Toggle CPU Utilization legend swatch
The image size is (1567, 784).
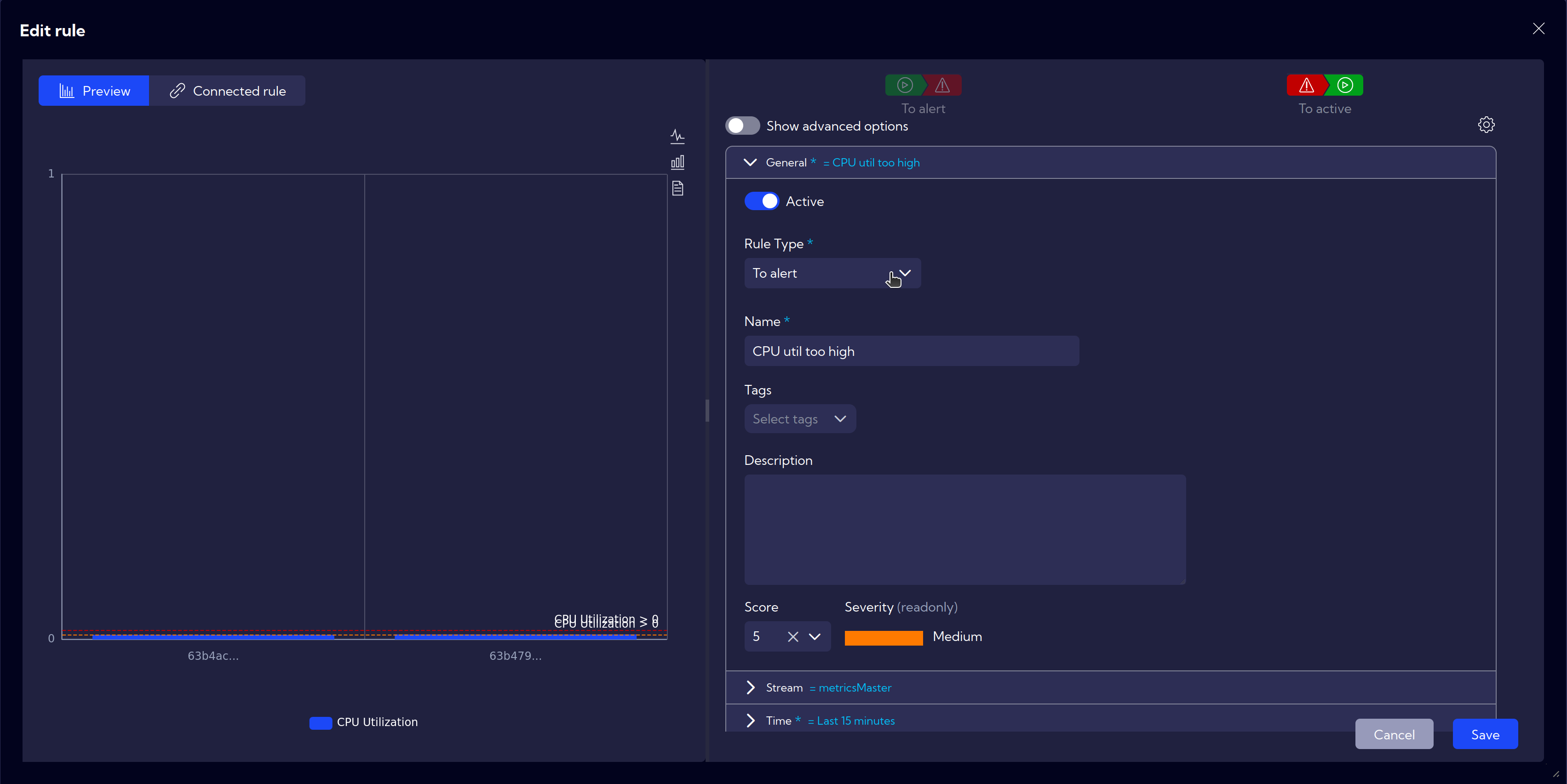(321, 722)
